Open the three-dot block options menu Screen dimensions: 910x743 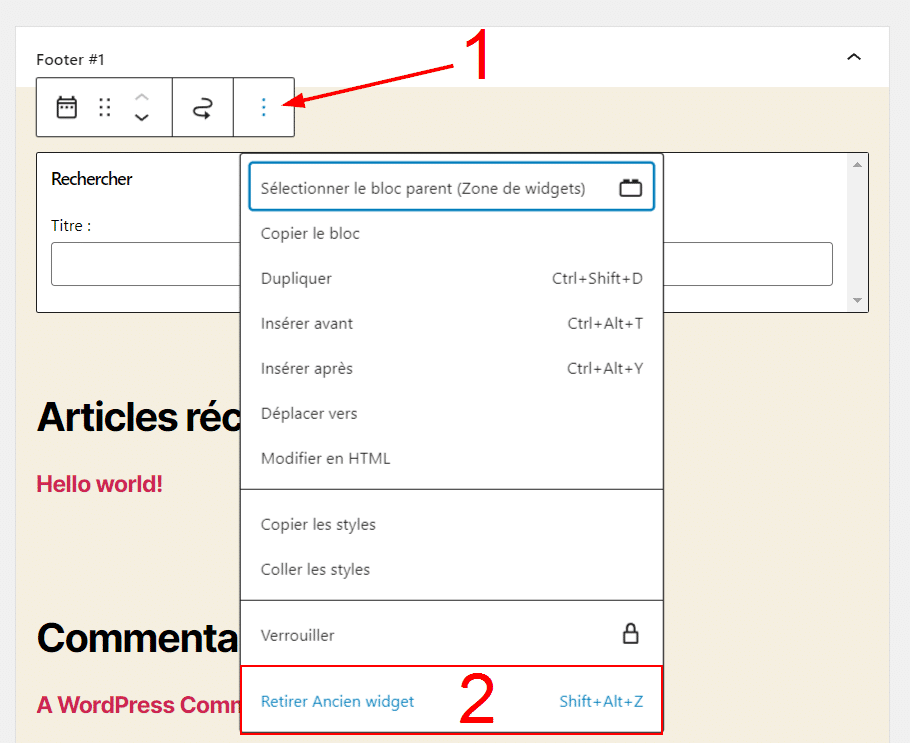pyautogui.click(x=264, y=108)
